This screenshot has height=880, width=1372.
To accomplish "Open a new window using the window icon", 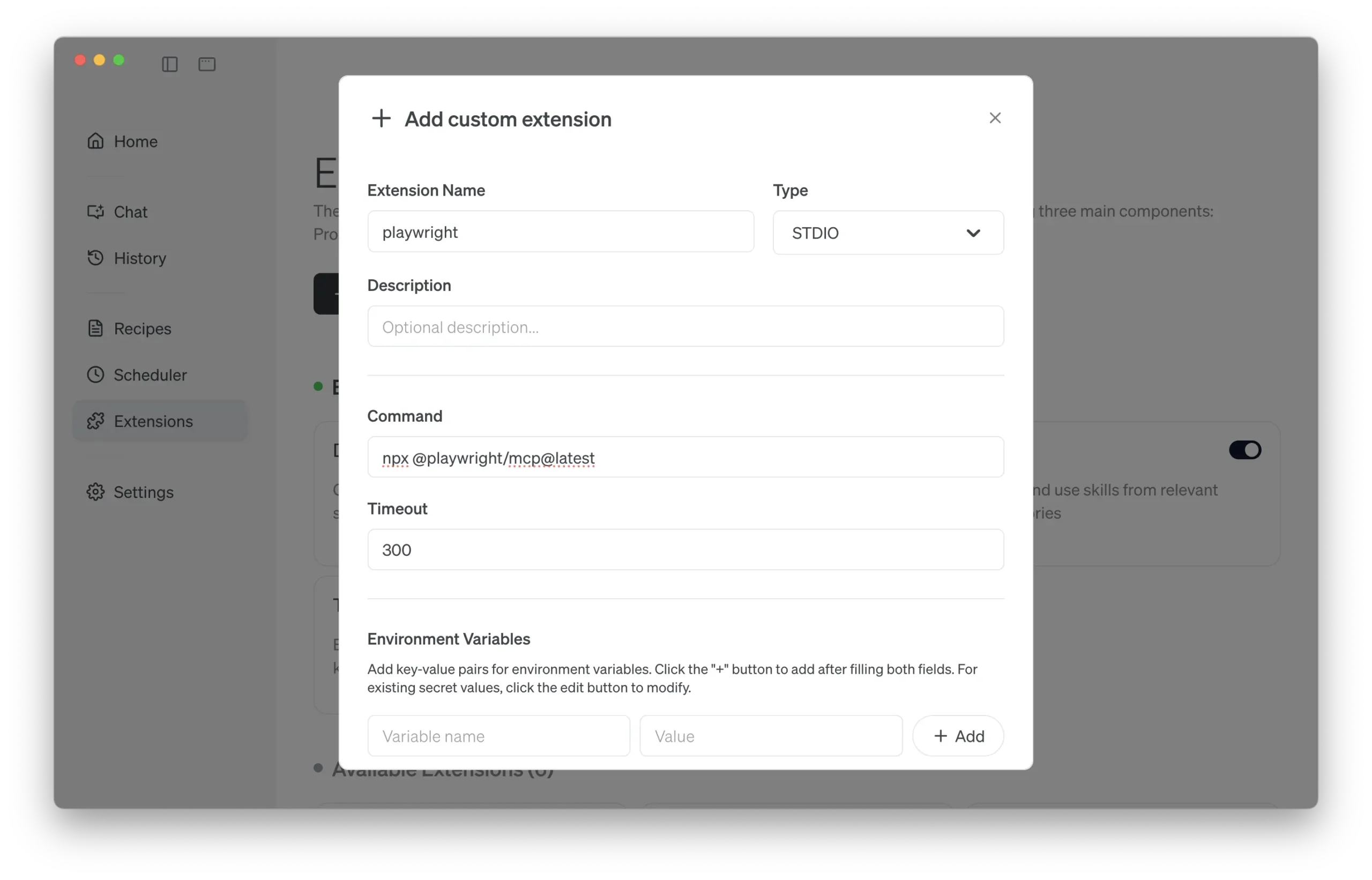I will tap(206, 64).
